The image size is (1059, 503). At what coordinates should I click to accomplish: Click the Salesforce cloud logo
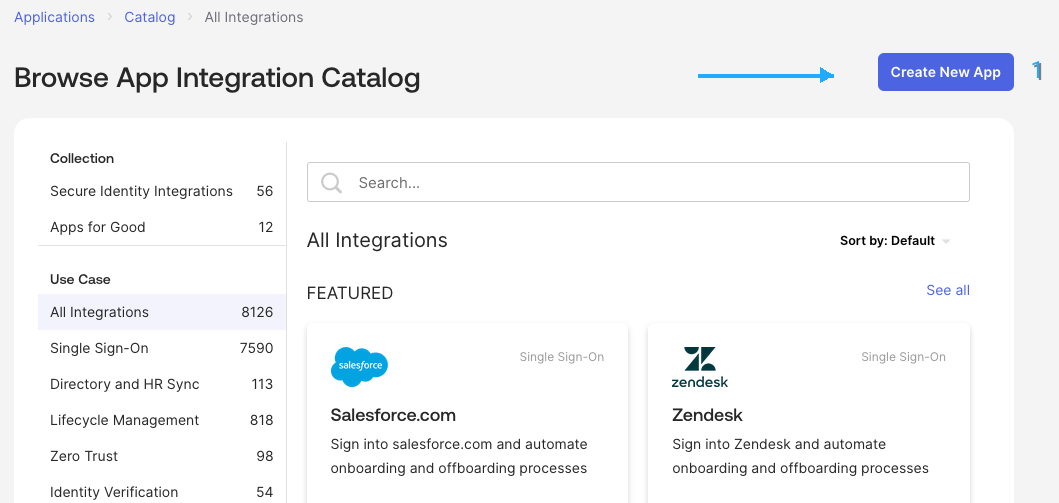click(x=359, y=367)
